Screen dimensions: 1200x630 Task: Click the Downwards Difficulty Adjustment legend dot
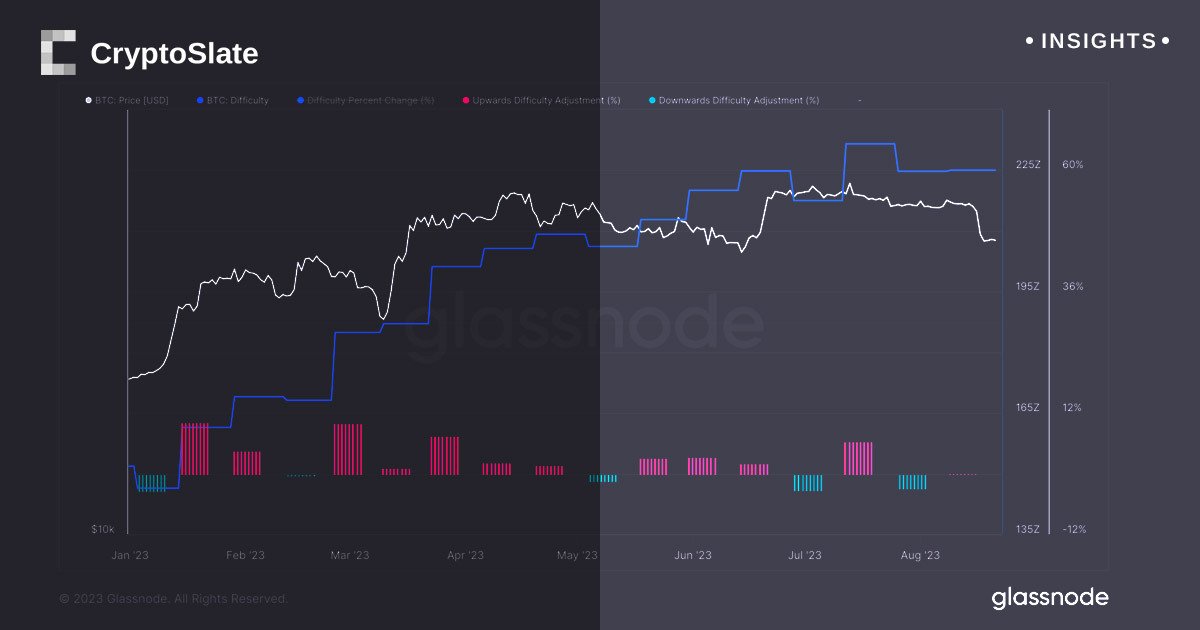[x=652, y=101]
